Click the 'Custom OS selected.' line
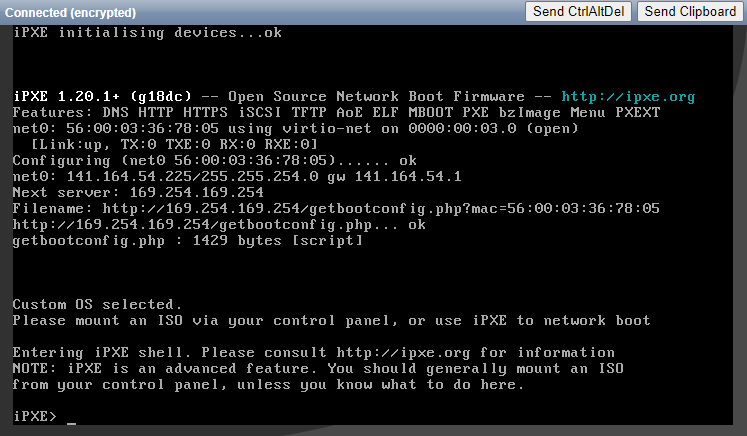 tap(97, 304)
